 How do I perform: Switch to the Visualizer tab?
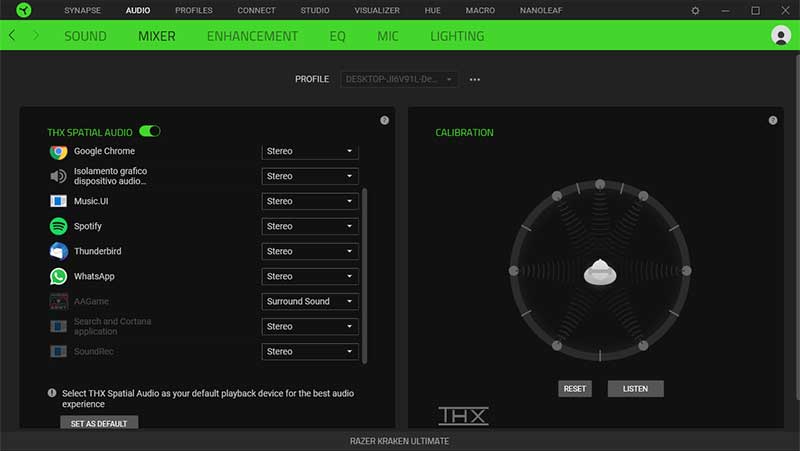click(377, 10)
